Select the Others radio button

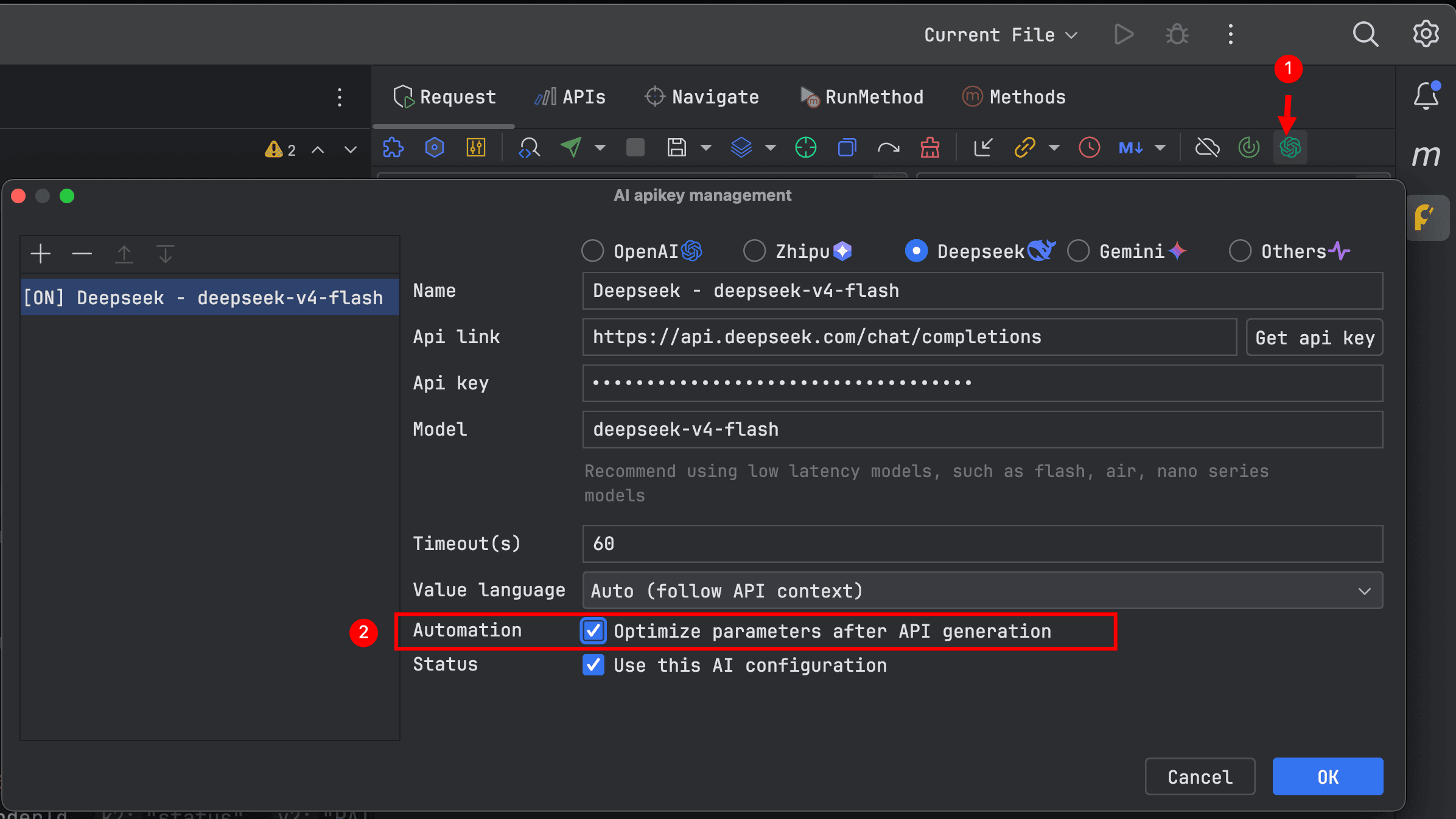(1241, 251)
